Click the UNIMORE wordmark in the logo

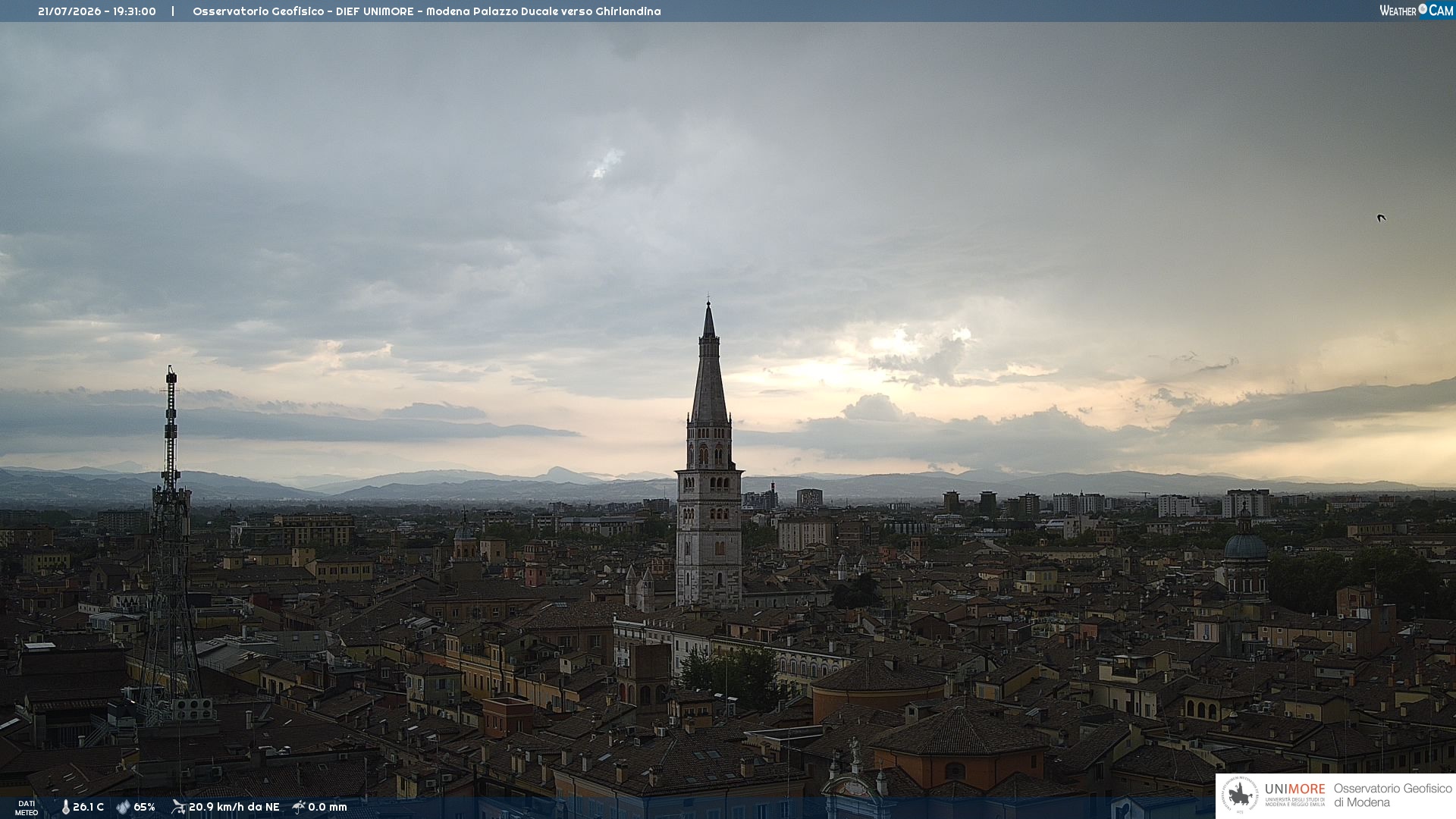point(1294,789)
